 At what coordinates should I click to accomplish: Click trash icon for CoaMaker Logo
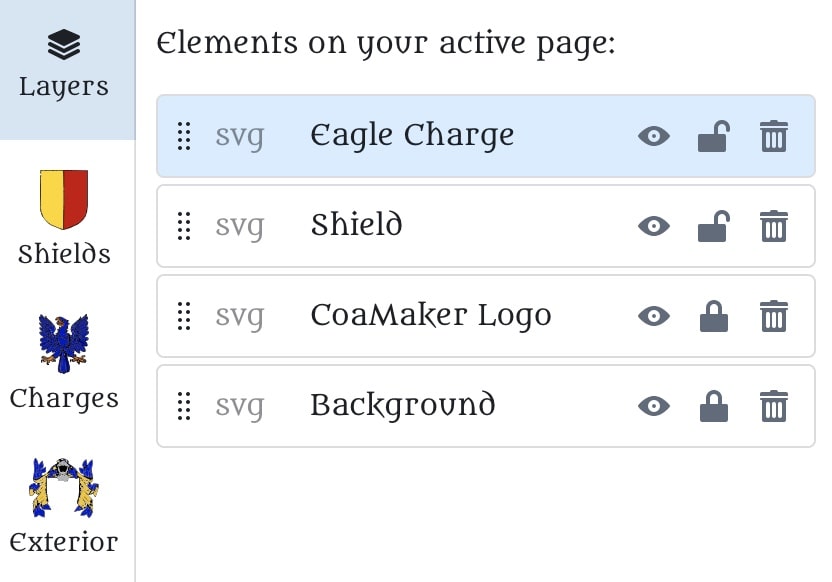point(774,316)
